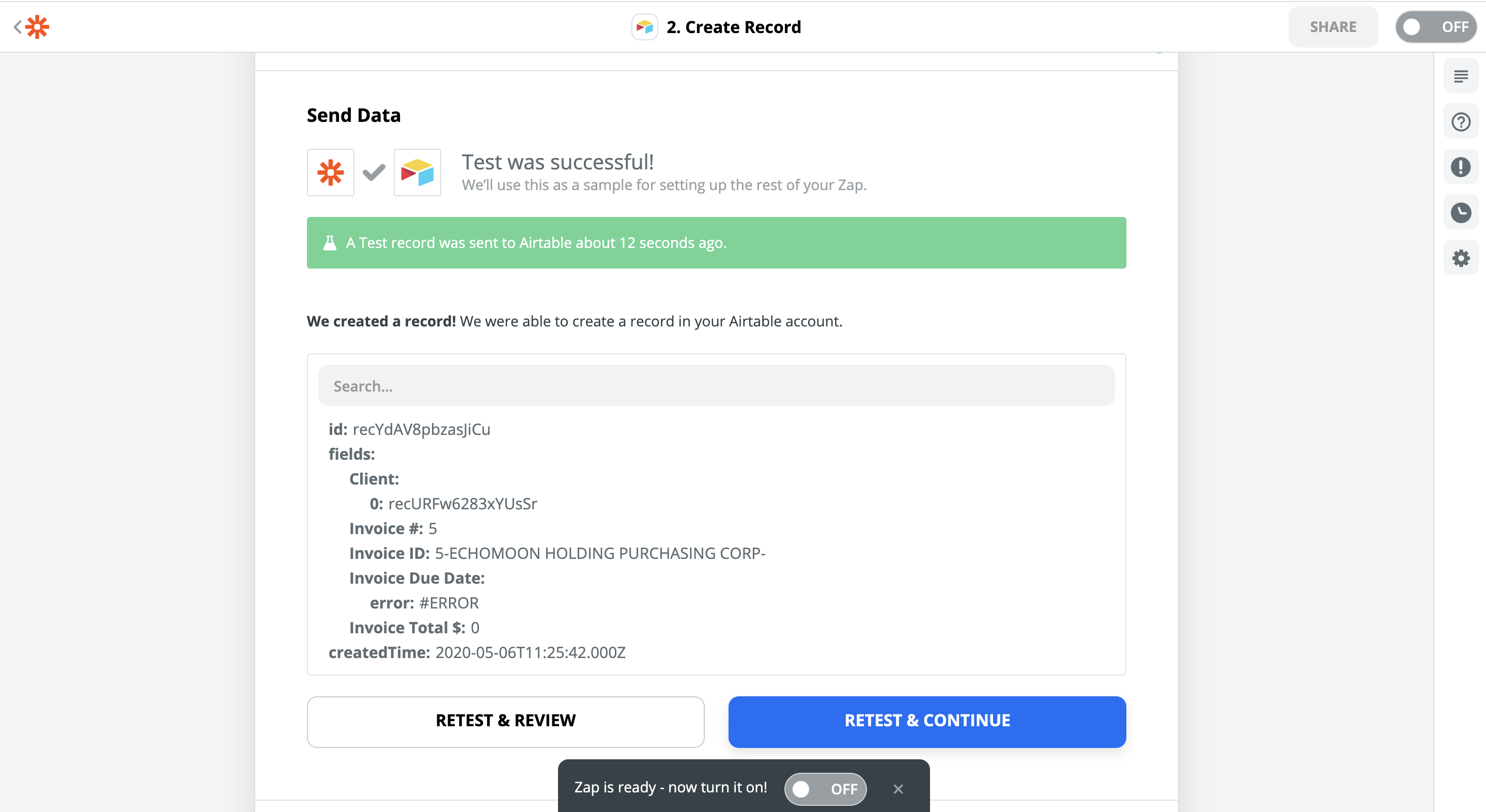
Task: Click the Airtable logo beside test result
Action: pos(417,173)
